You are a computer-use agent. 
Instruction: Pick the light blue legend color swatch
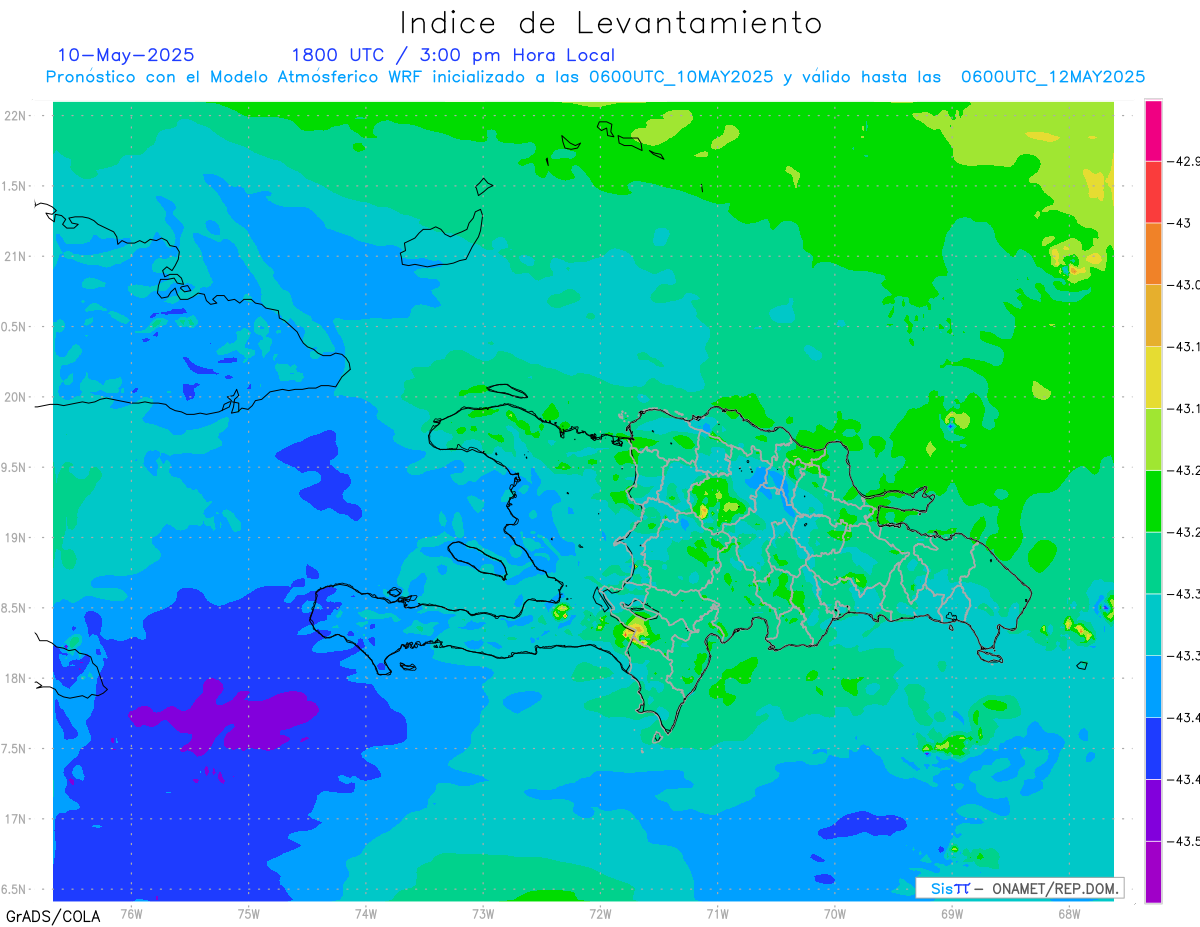point(1153,686)
